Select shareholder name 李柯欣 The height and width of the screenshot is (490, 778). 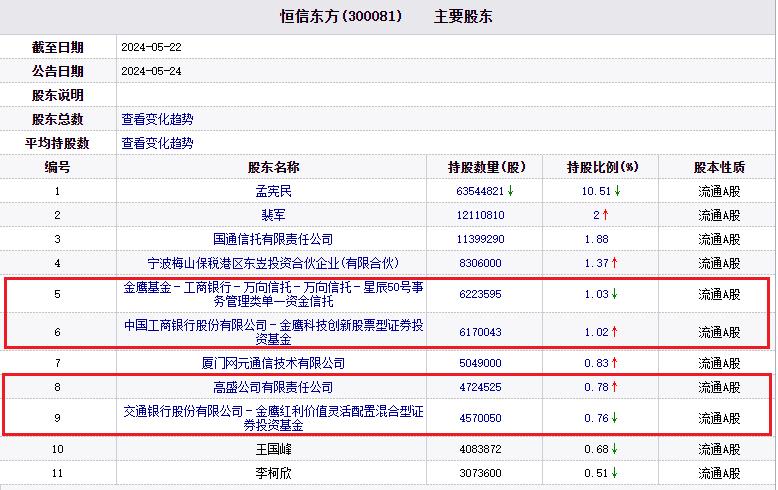[x=273, y=473]
